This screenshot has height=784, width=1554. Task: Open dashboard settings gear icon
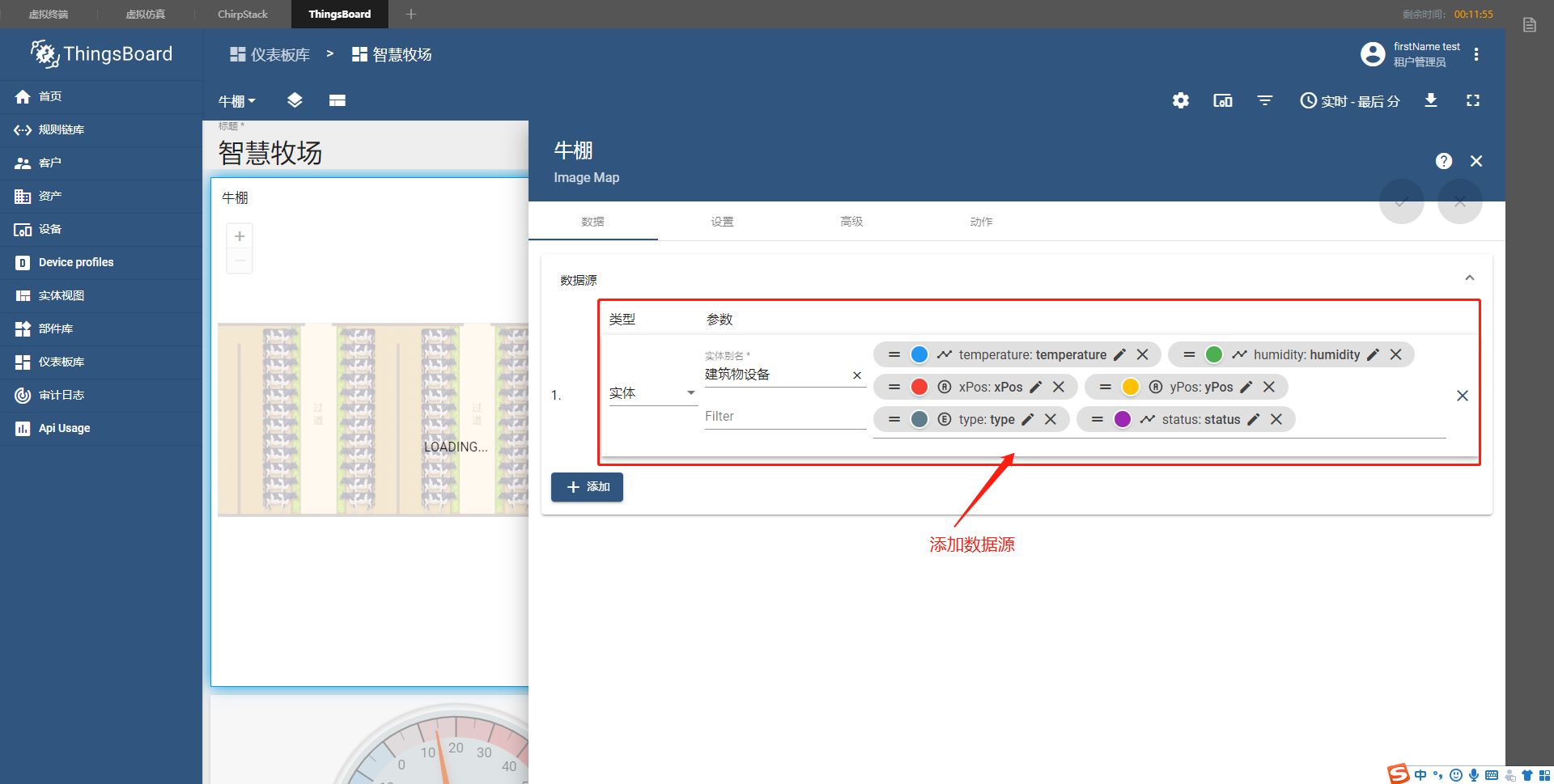tap(1180, 100)
